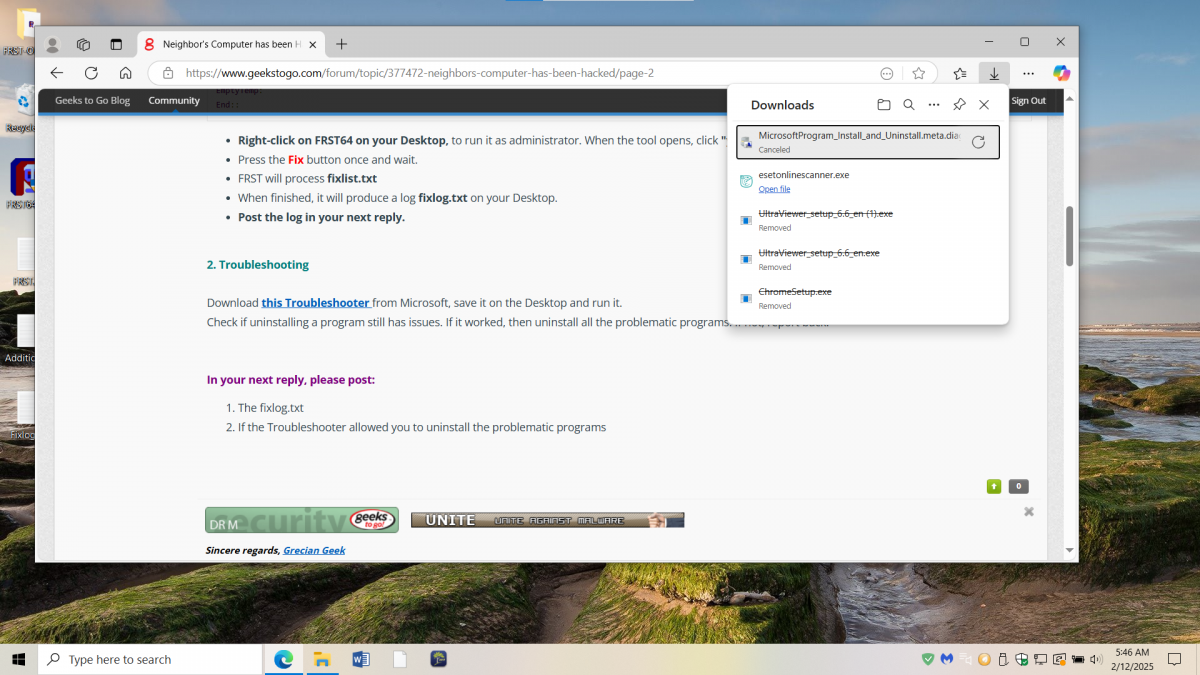Image resolution: width=1200 pixels, height=675 pixels.
Task: Open more options in Downloads panel
Action: (934, 105)
